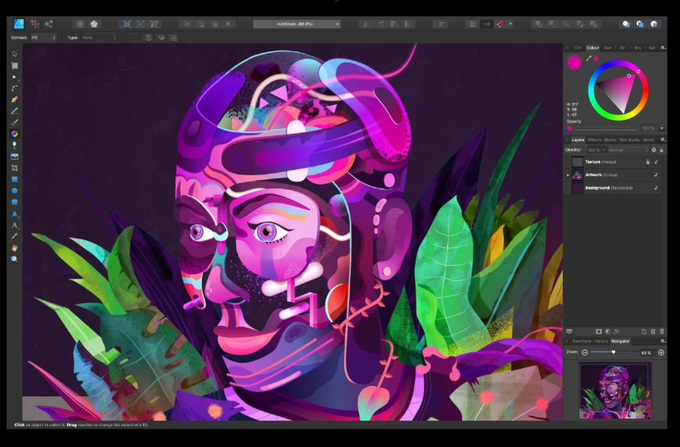680x447 pixels.
Task: Delete layer with trash icon
Action: (662, 332)
